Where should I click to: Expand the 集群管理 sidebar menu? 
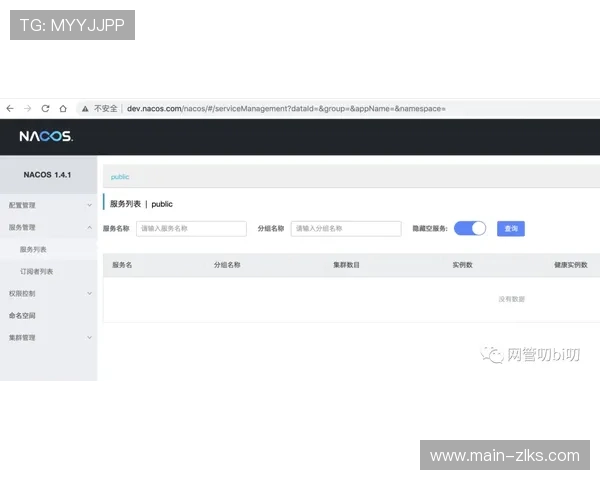point(49,338)
